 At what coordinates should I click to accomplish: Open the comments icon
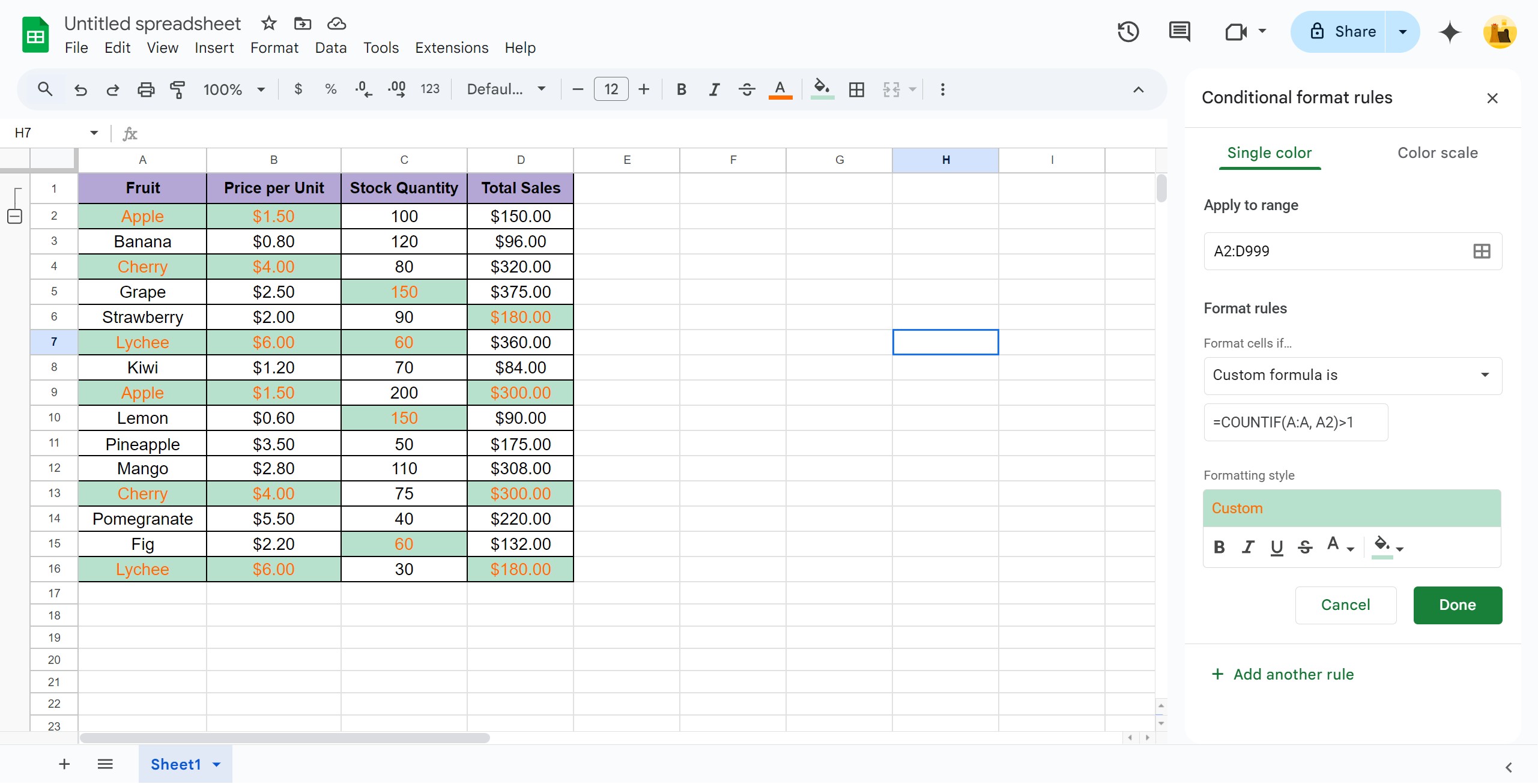1179,32
